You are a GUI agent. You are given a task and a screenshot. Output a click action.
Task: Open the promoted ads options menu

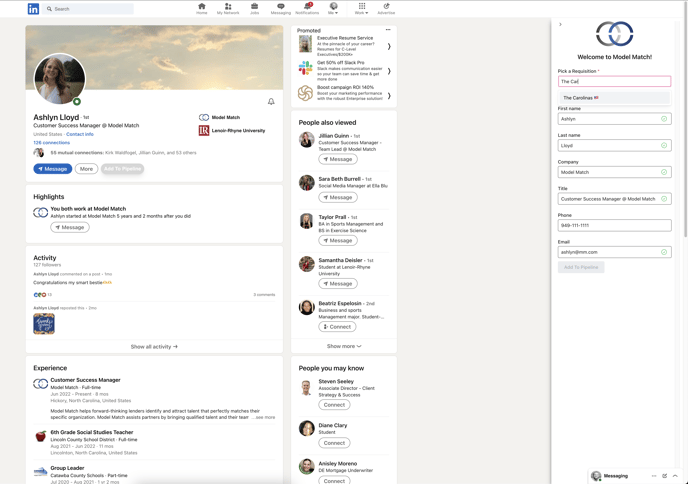[x=388, y=30]
